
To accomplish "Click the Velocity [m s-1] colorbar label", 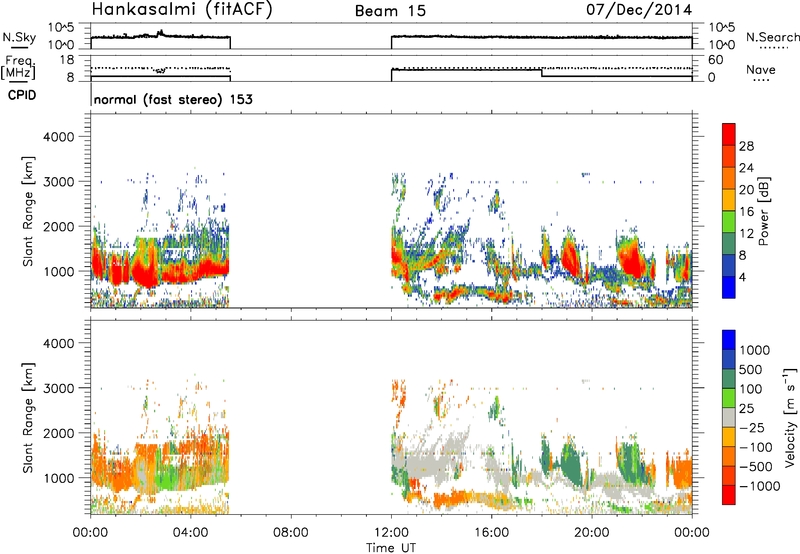I will click(790, 417).
